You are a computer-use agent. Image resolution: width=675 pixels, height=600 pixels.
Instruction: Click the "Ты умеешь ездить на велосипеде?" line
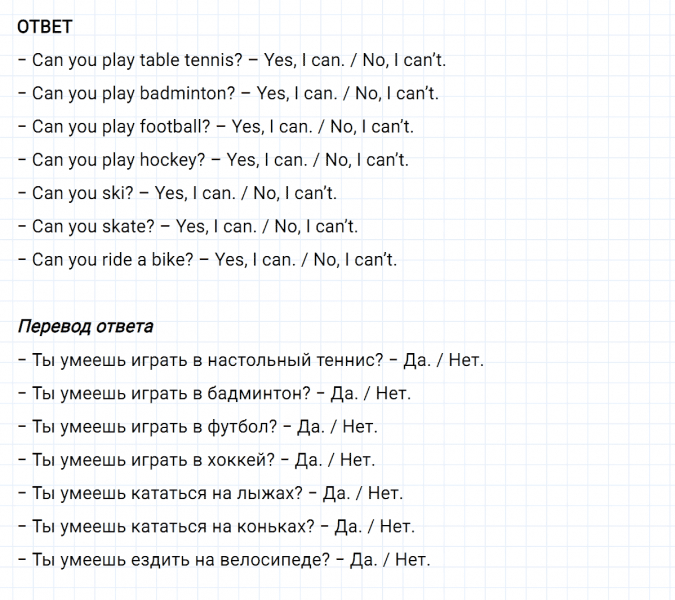[x=180, y=559]
